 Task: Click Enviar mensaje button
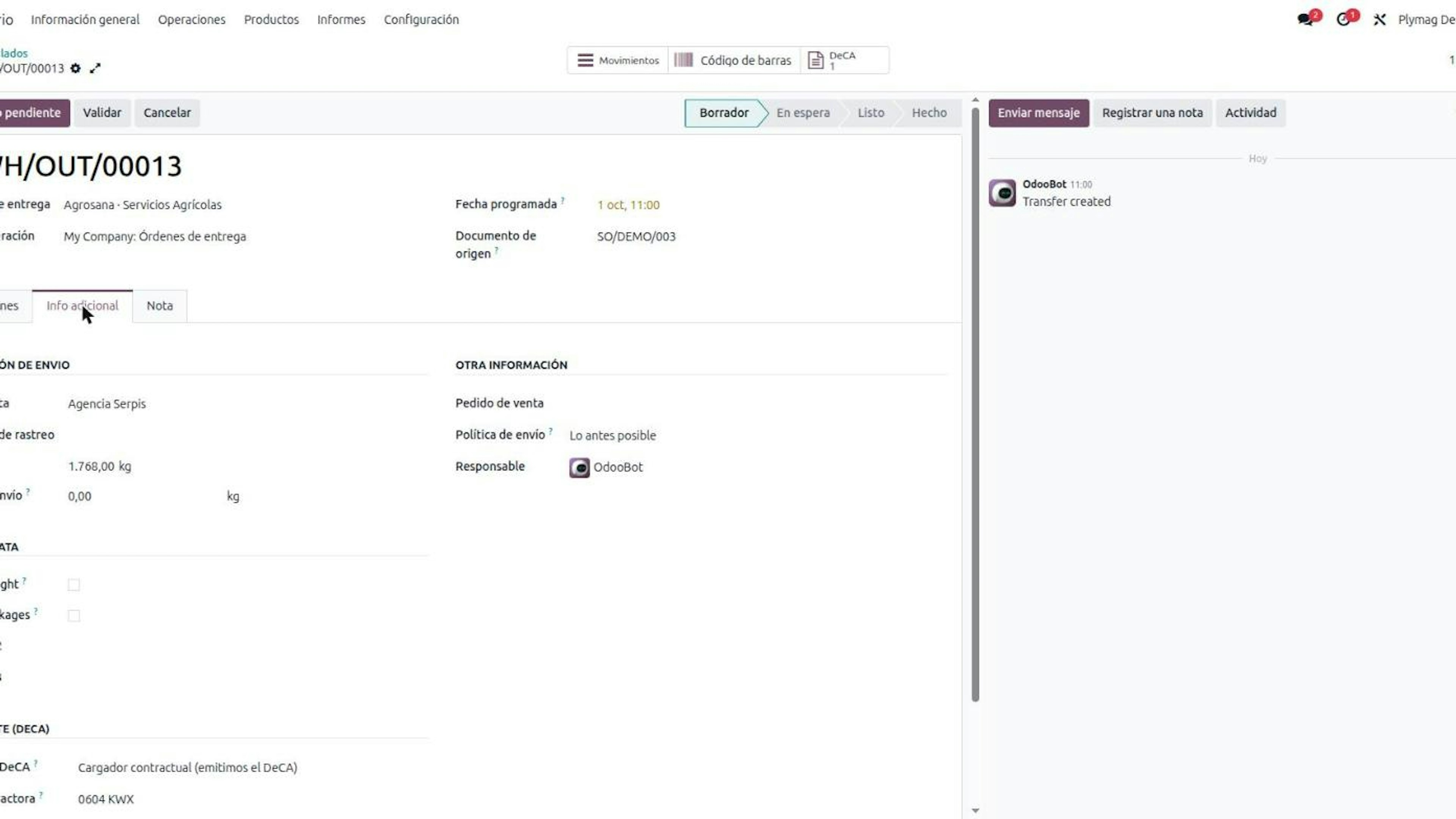click(x=1039, y=113)
